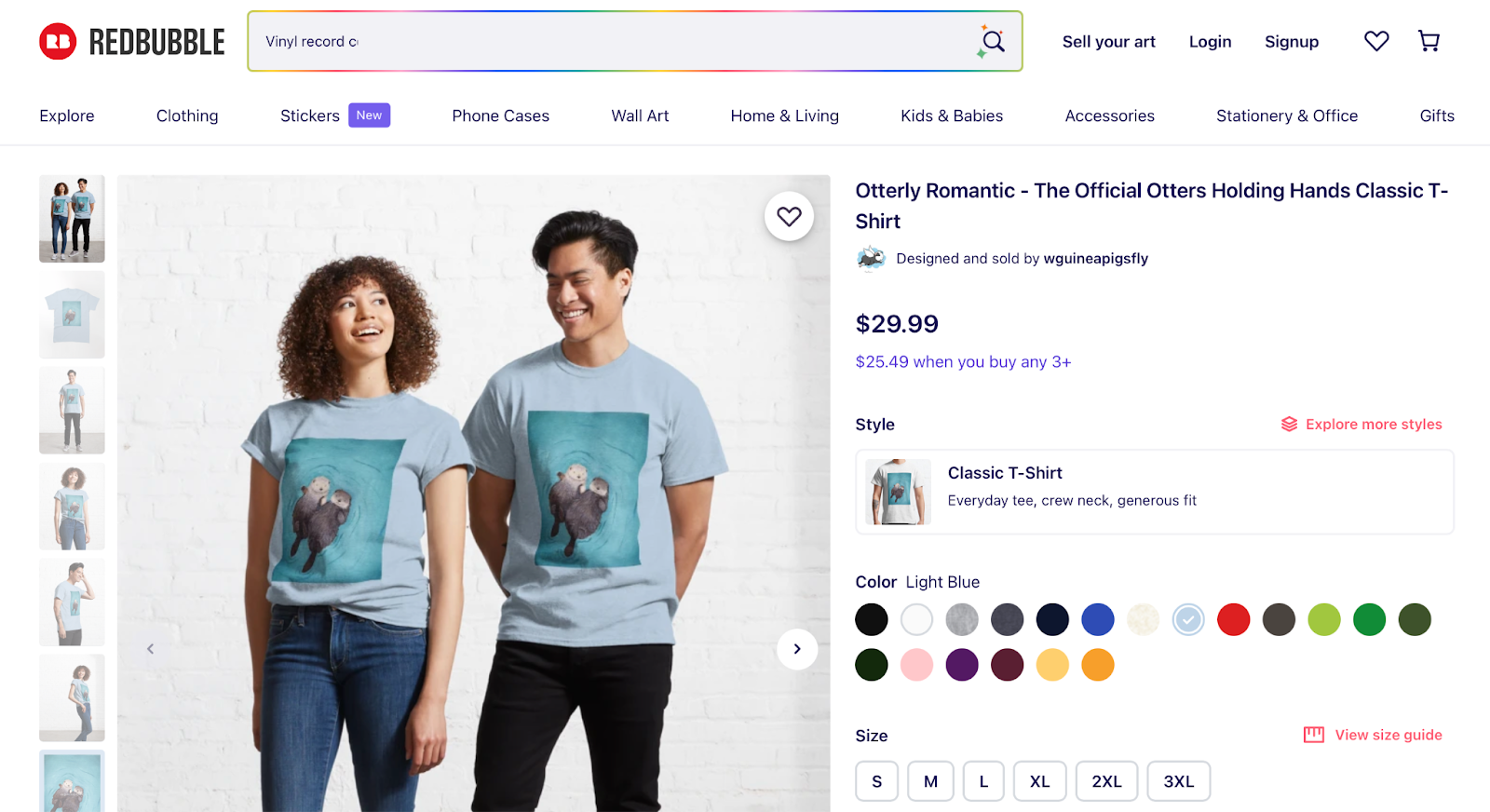
Task: Click the Sell your art link
Action: tap(1108, 41)
